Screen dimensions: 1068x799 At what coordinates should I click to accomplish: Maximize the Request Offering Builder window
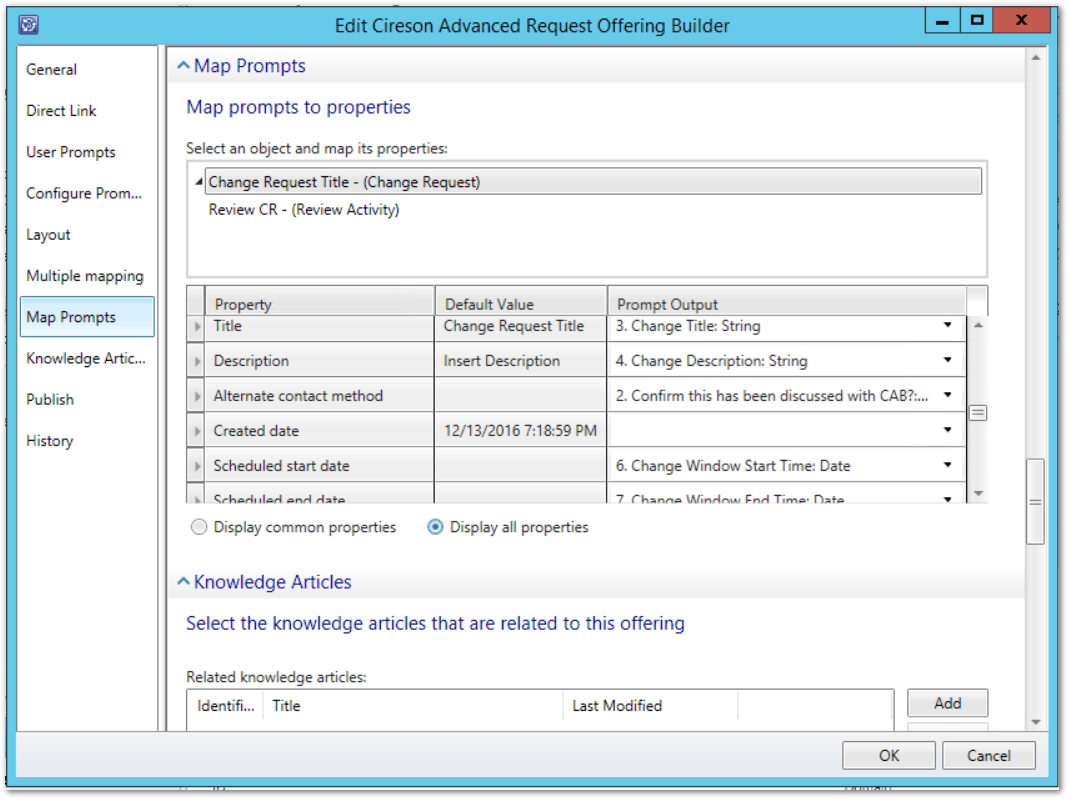click(x=977, y=20)
